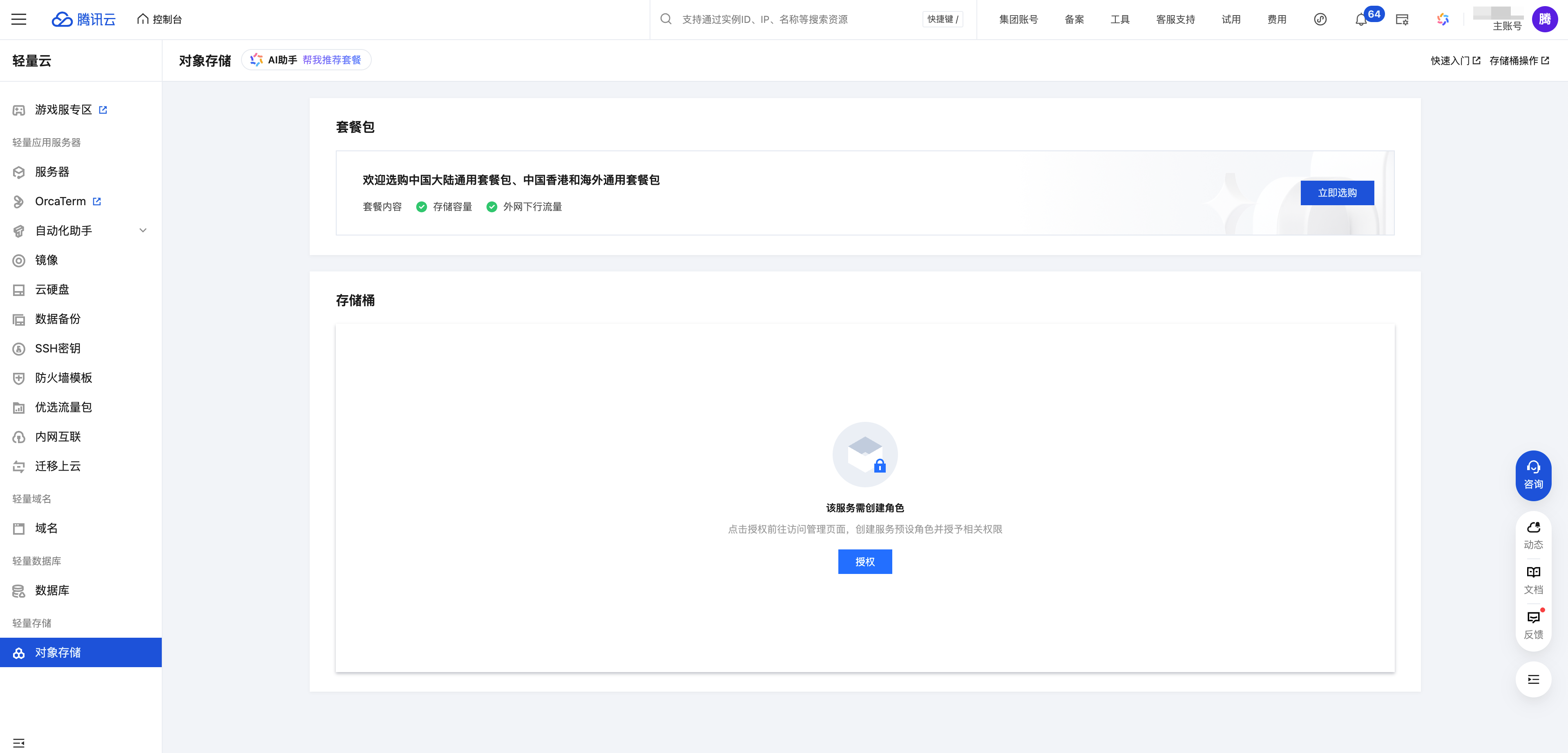Image resolution: width=1568 pixels, height=753 pixels.
Task: Click the Tencent Cloud logo
Action: tap(83, 20)
